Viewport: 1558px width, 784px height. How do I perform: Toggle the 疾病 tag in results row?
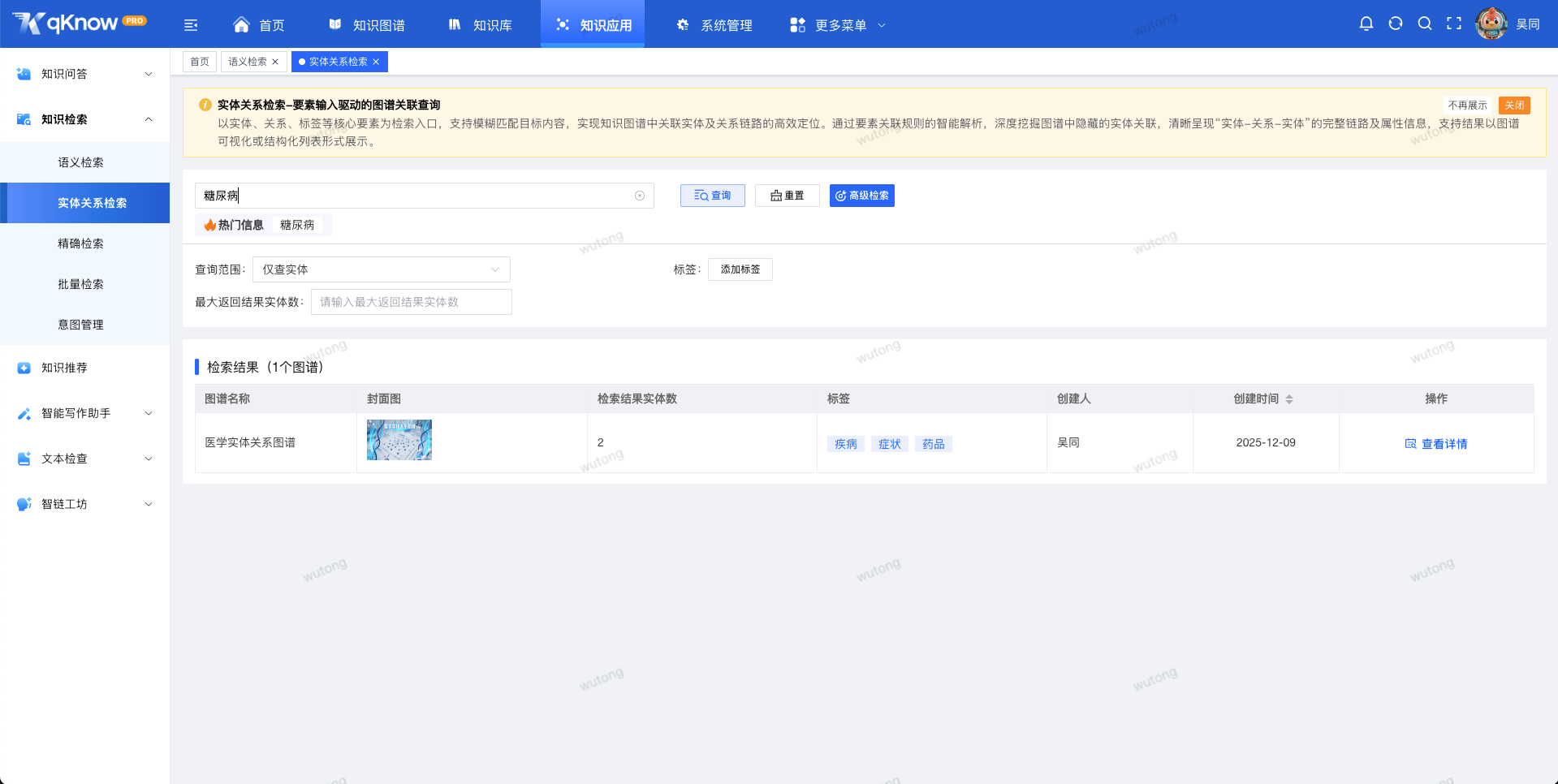coord(844,444)
